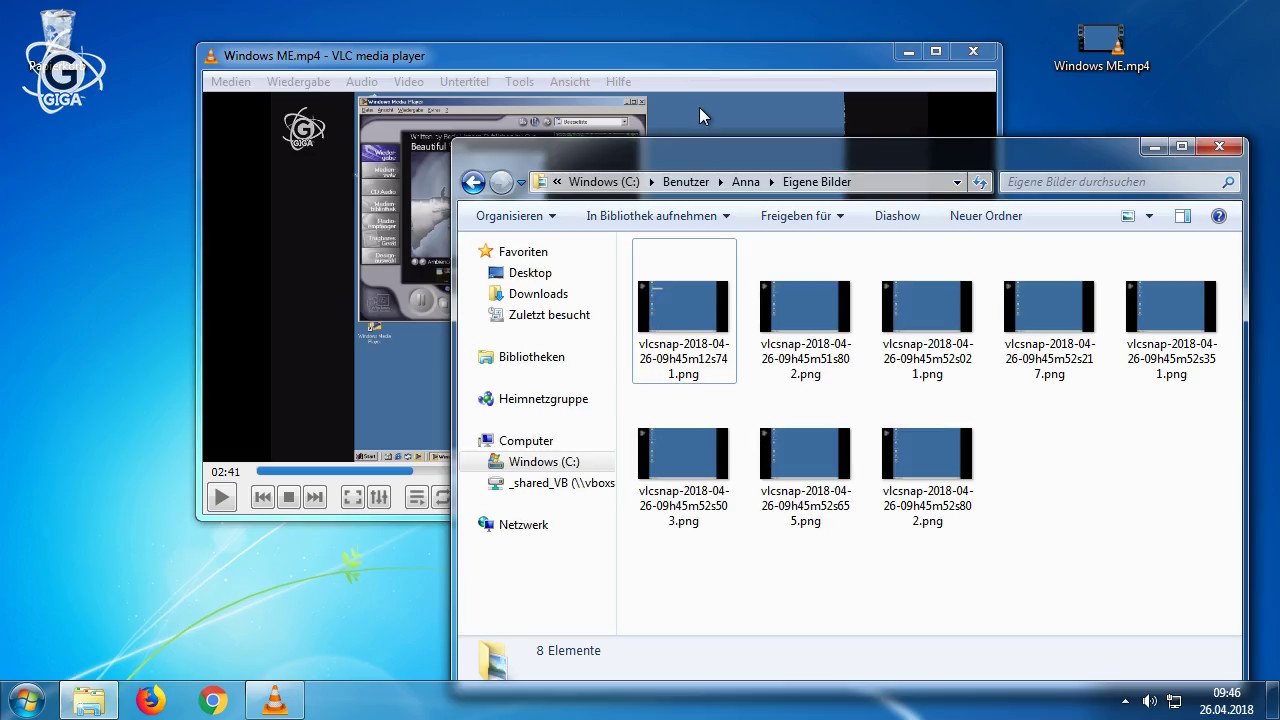Open In Bibliothek aufnehmen dropdown

(658, 216)
